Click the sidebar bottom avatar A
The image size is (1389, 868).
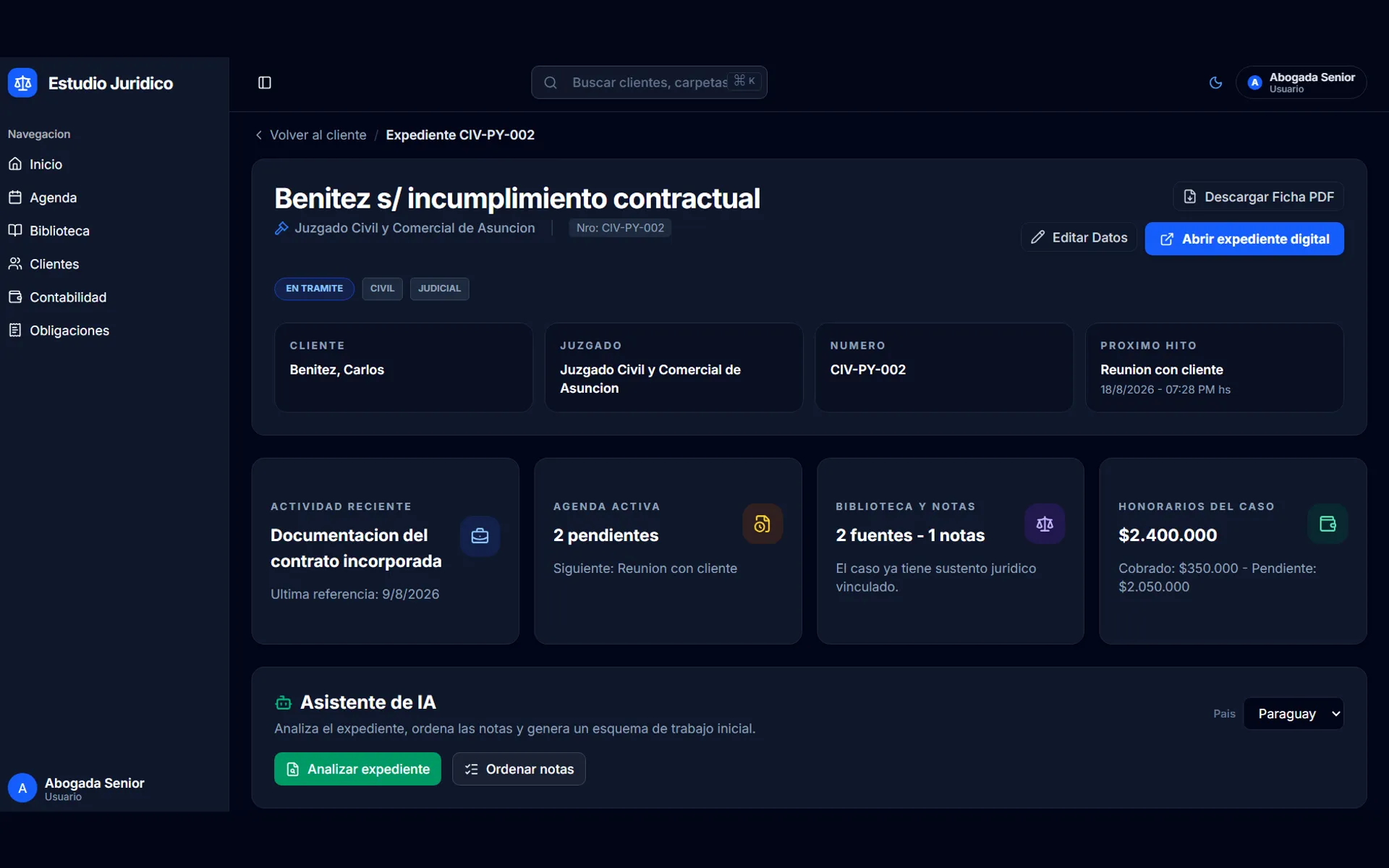[22, 788]
